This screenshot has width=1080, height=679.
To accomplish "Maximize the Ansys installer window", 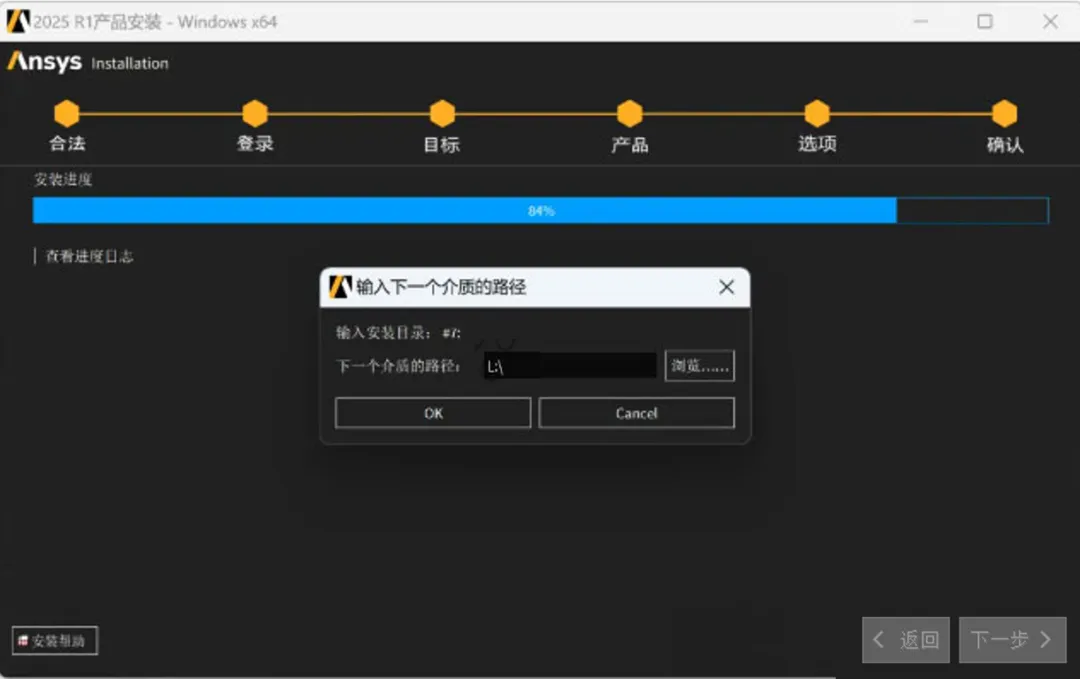I will (985, 21).
